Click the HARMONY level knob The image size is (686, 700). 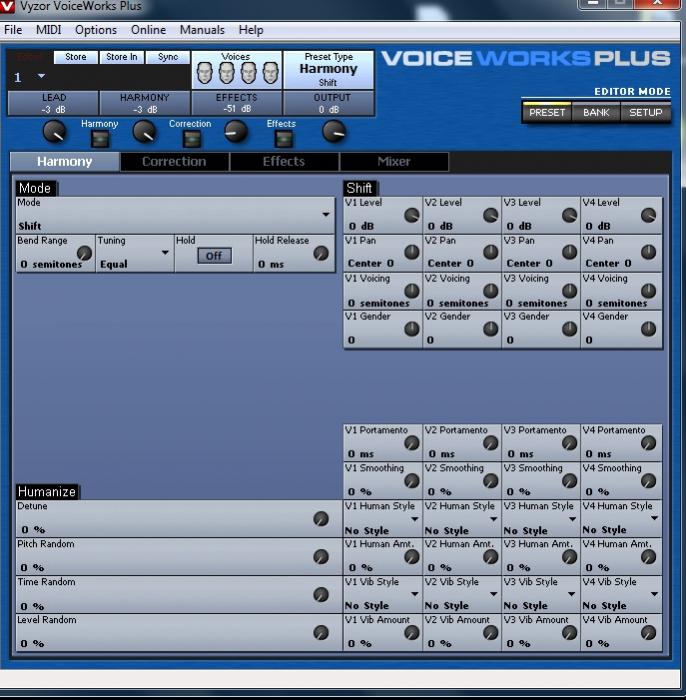click(x=145, y=132)
